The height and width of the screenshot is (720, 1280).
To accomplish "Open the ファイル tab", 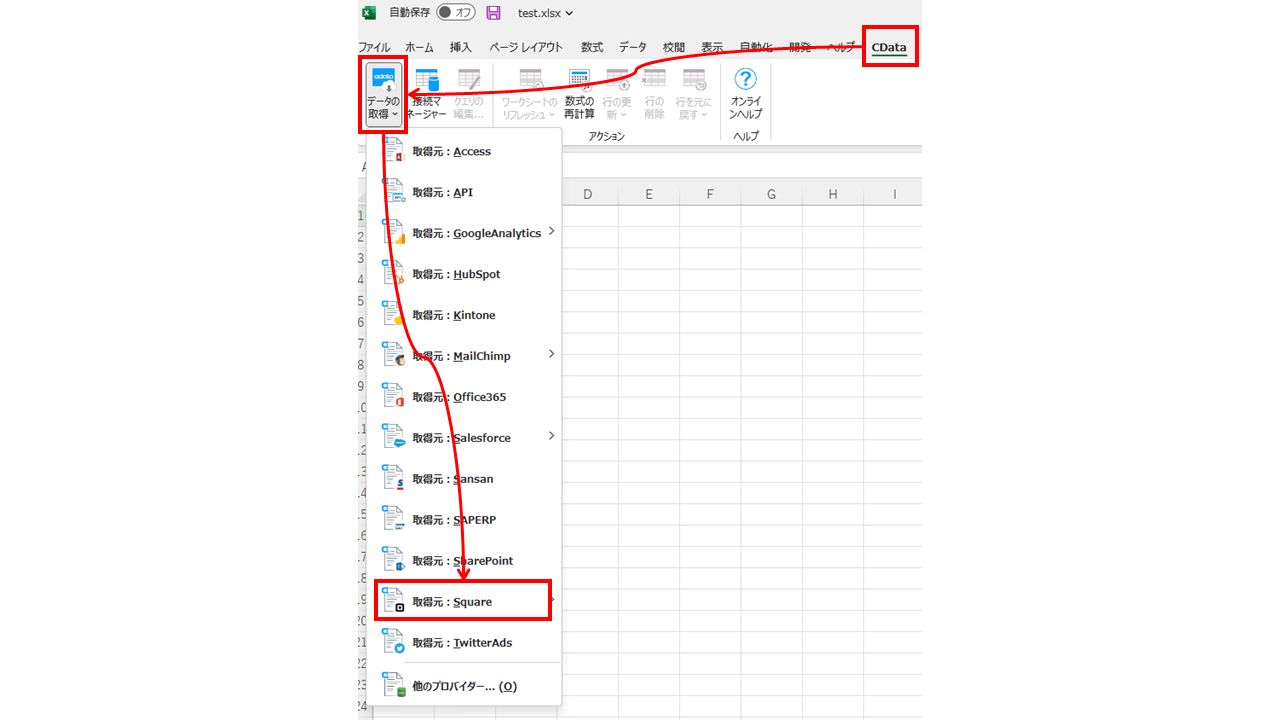I will 375,47.
